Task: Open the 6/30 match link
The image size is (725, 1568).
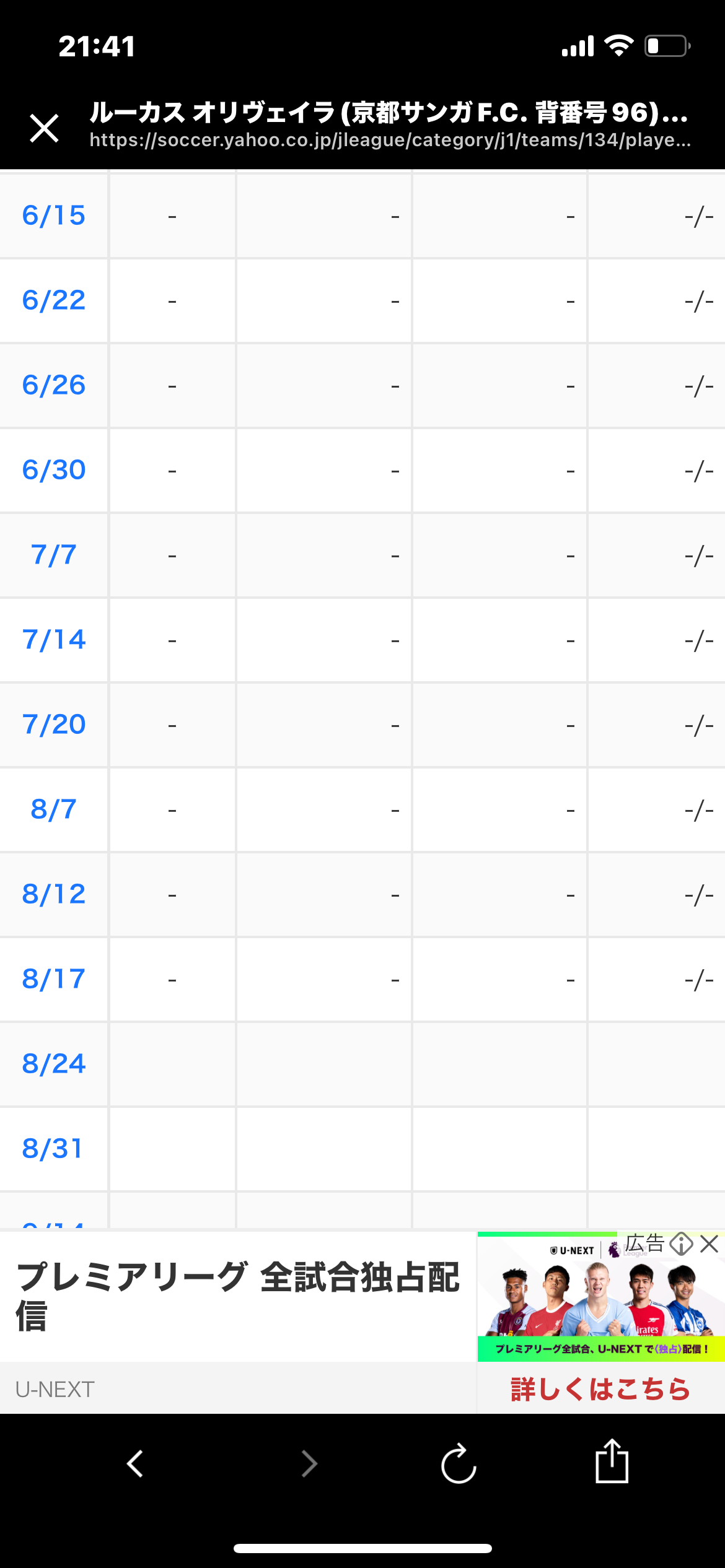Action: [x=54, y=470]
